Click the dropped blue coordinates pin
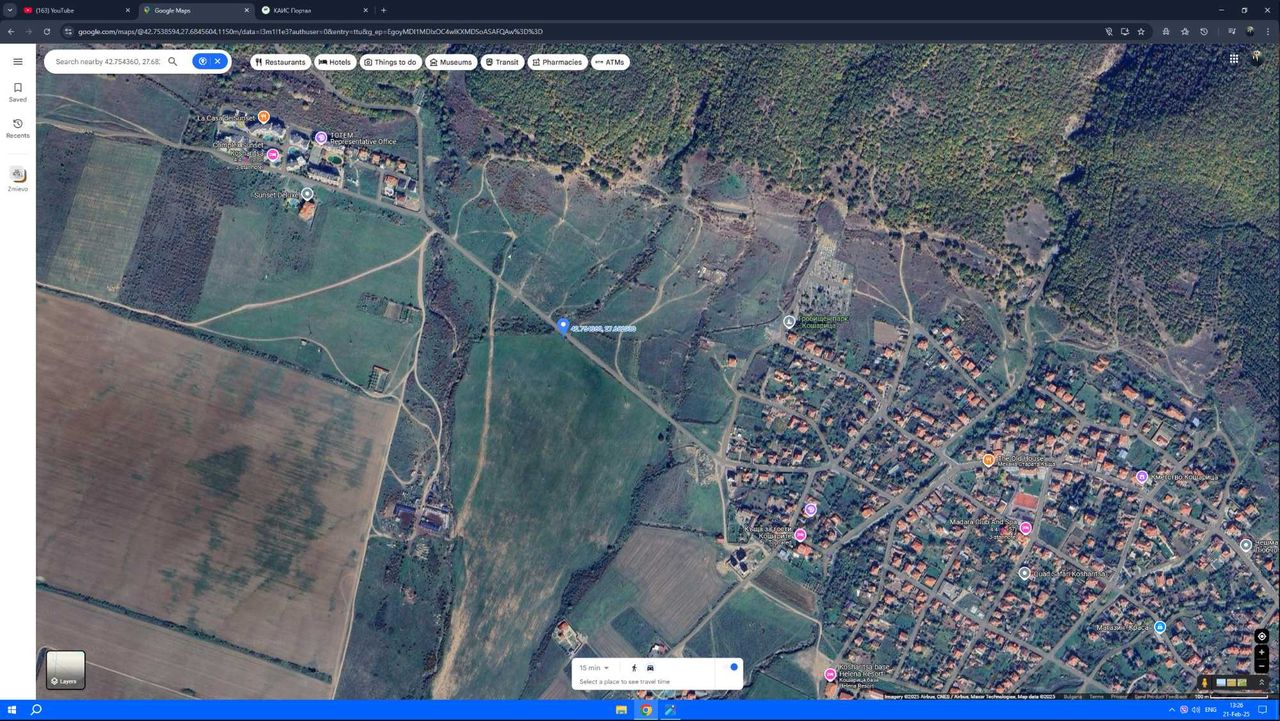Screen dimensions: 1280x721 click(x=563, y=326)
